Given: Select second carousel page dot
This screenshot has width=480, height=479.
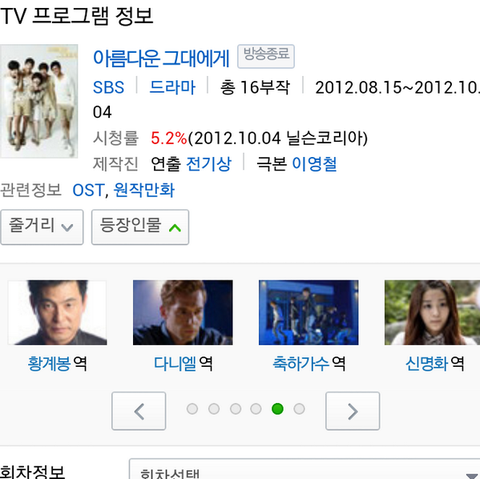Looking at the screenshot, I should click(214, 409).
